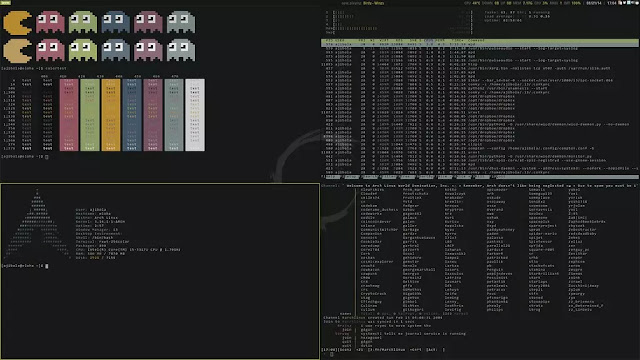Click the clock in the top status bar
The image size is (640, 360).
[x=611, y=3]
